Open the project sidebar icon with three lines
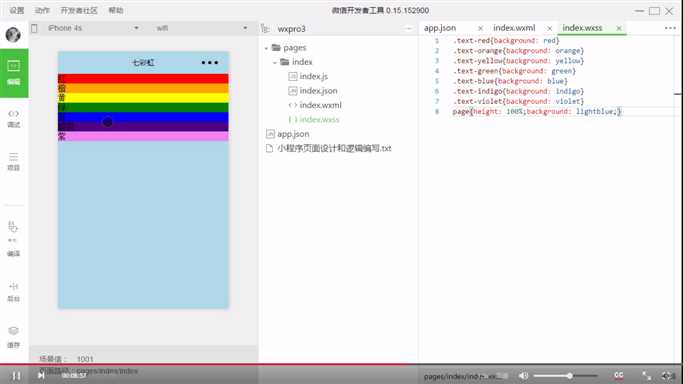The height and width of the screenshot is (384, 683). click(x=14, y=162)
